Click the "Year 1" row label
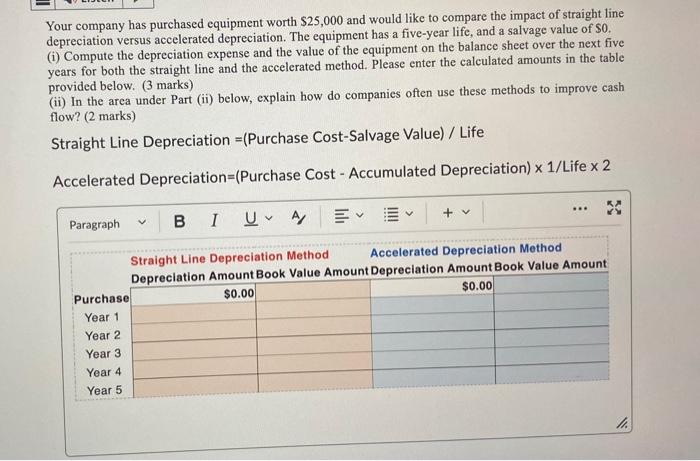This screenshot has width=700, height=461. tap(102, 317)
